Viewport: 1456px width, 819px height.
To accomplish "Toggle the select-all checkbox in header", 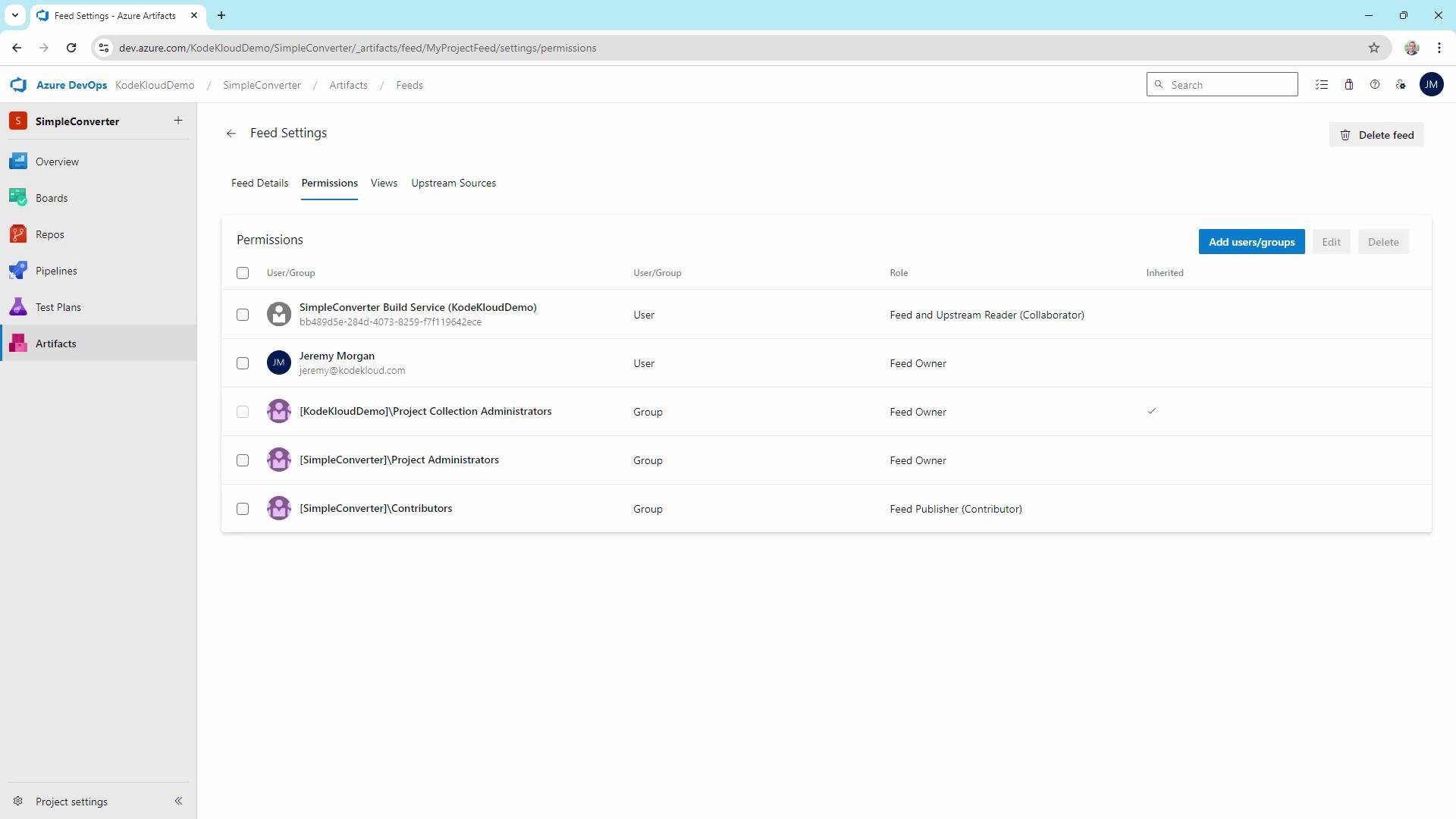I will tap(243, 273).
